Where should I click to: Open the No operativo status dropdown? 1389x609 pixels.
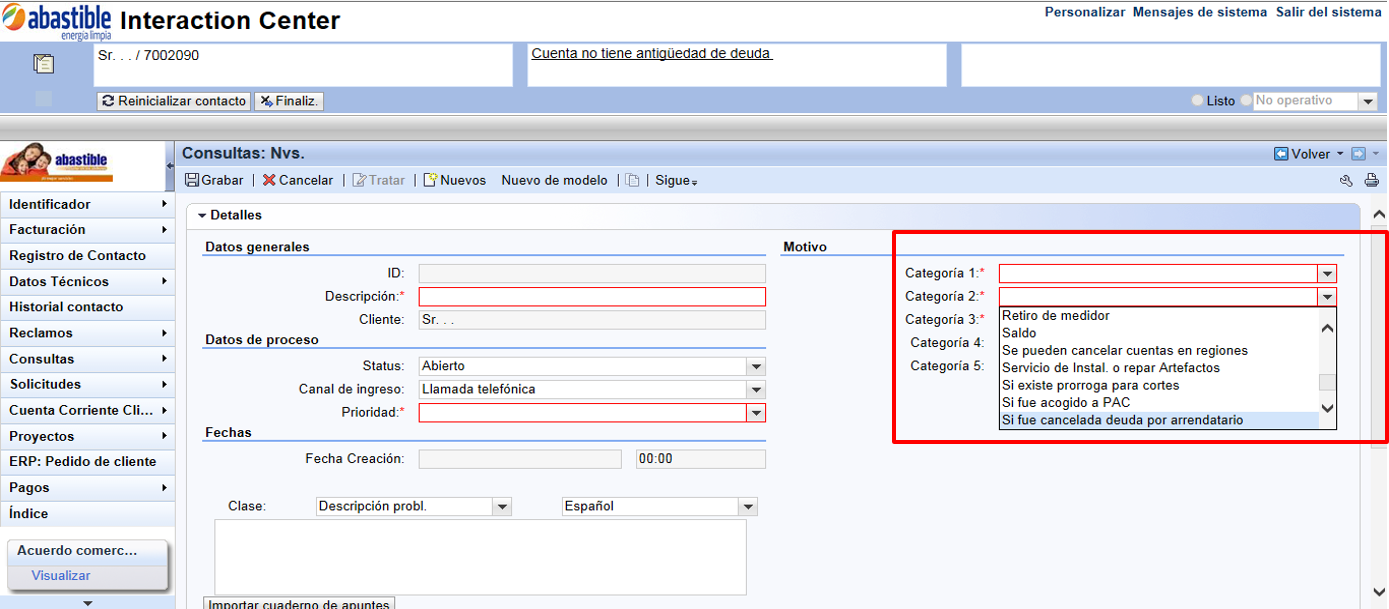coord(1367,101)
